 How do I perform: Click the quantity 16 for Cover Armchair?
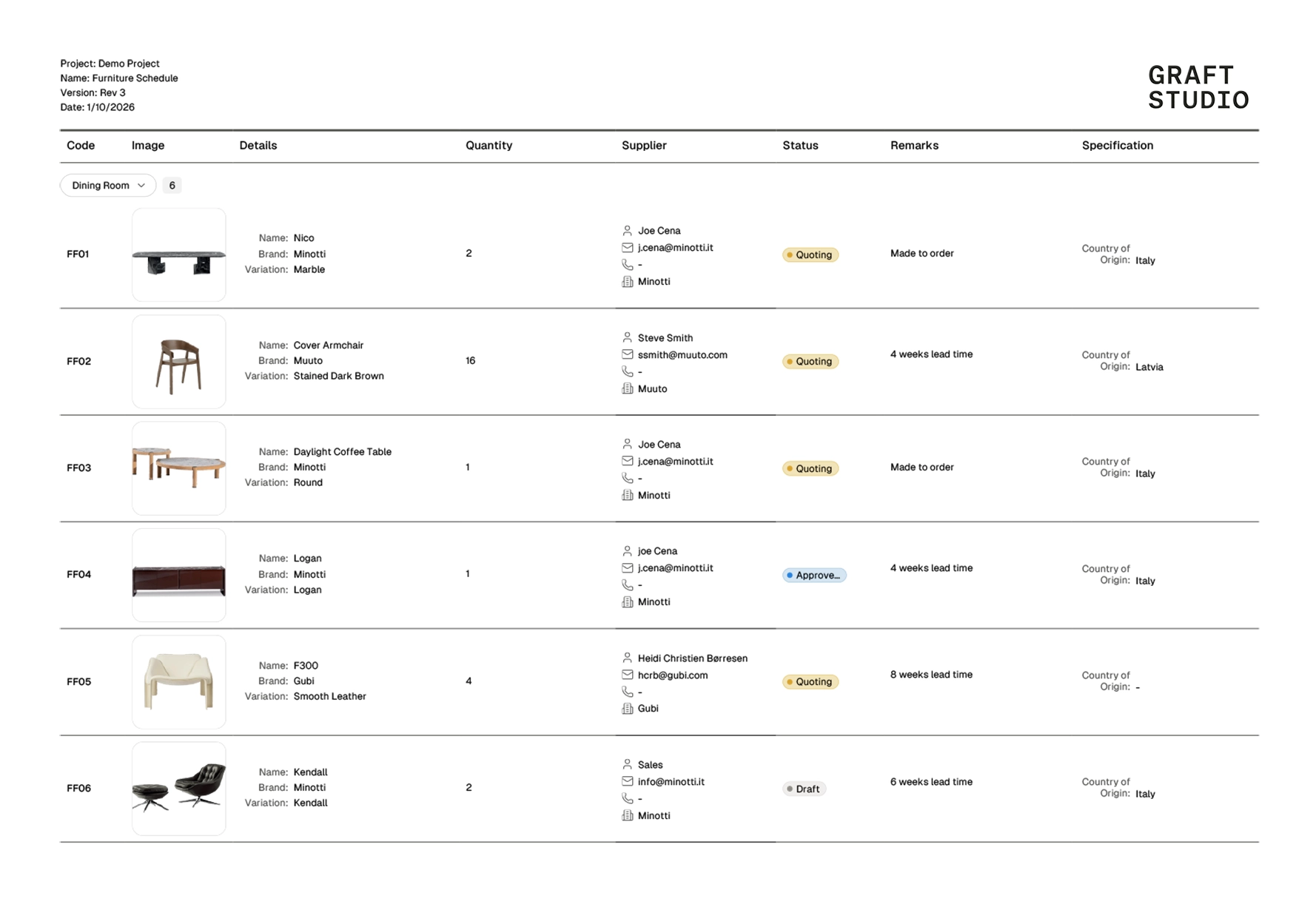point(471,361)
